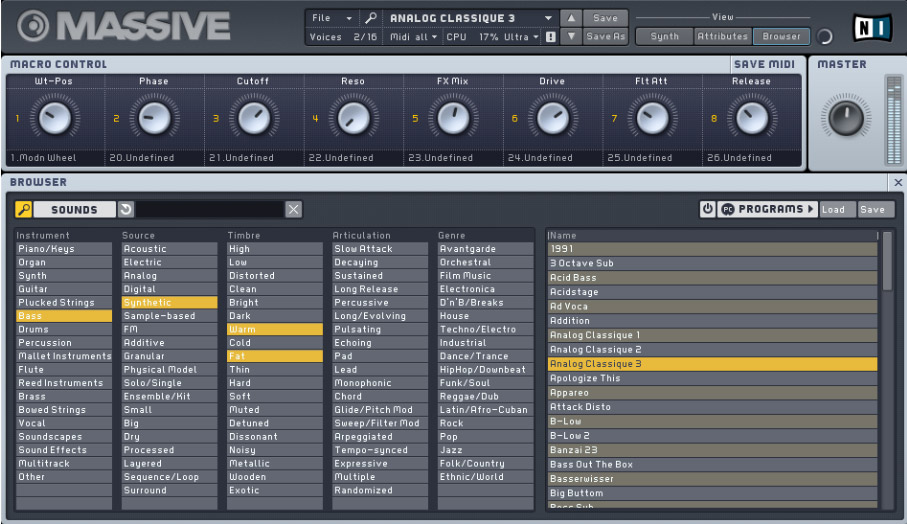Toggle the Analog source attribute

click(x=169, y=276)
